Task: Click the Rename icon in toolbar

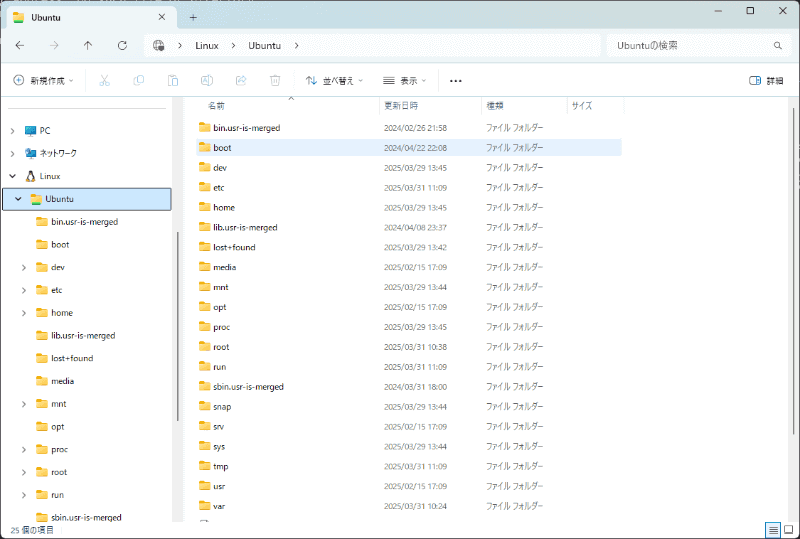Action: click(207, 80)
